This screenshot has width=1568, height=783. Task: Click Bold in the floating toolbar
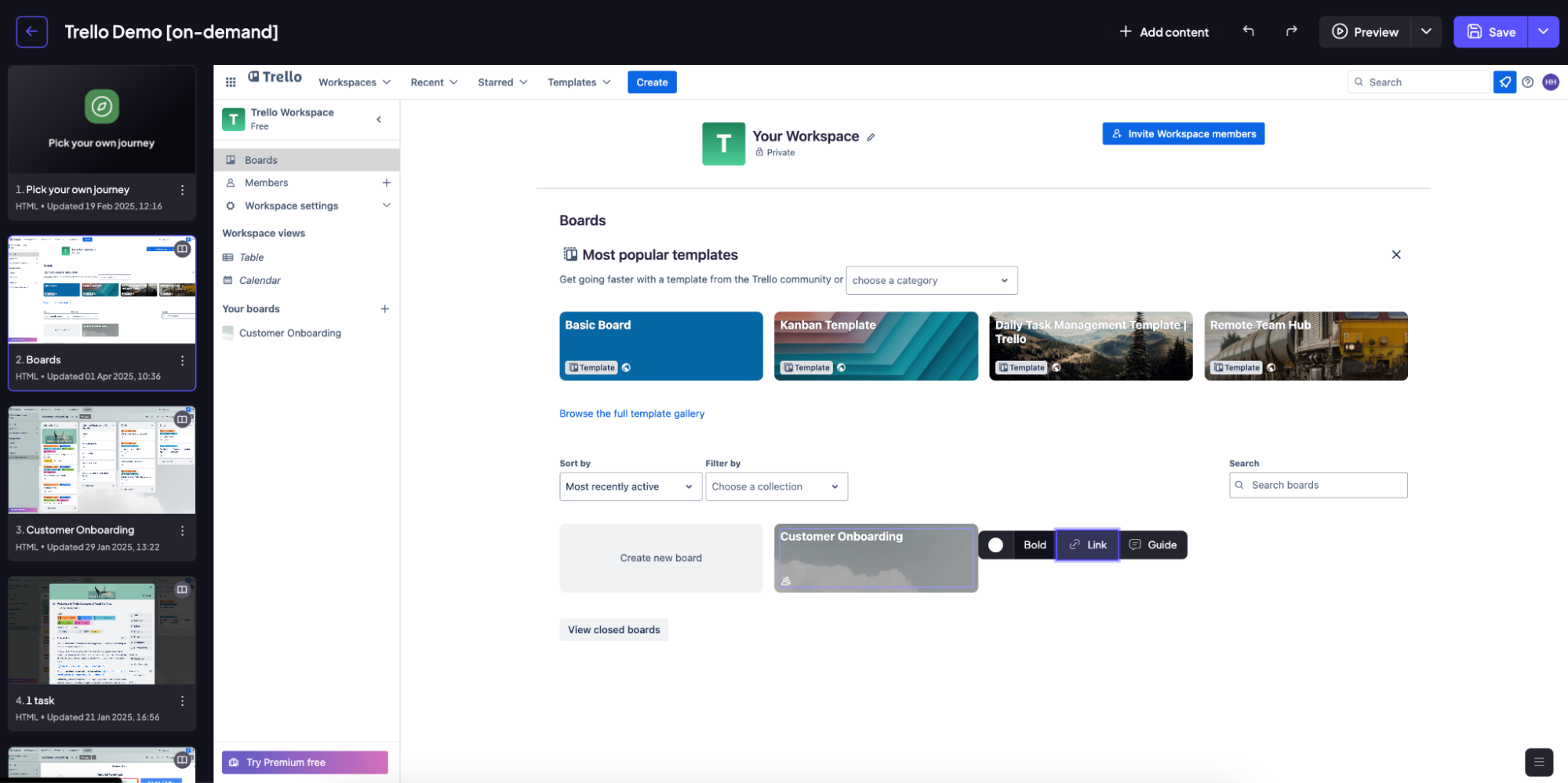1035,544
